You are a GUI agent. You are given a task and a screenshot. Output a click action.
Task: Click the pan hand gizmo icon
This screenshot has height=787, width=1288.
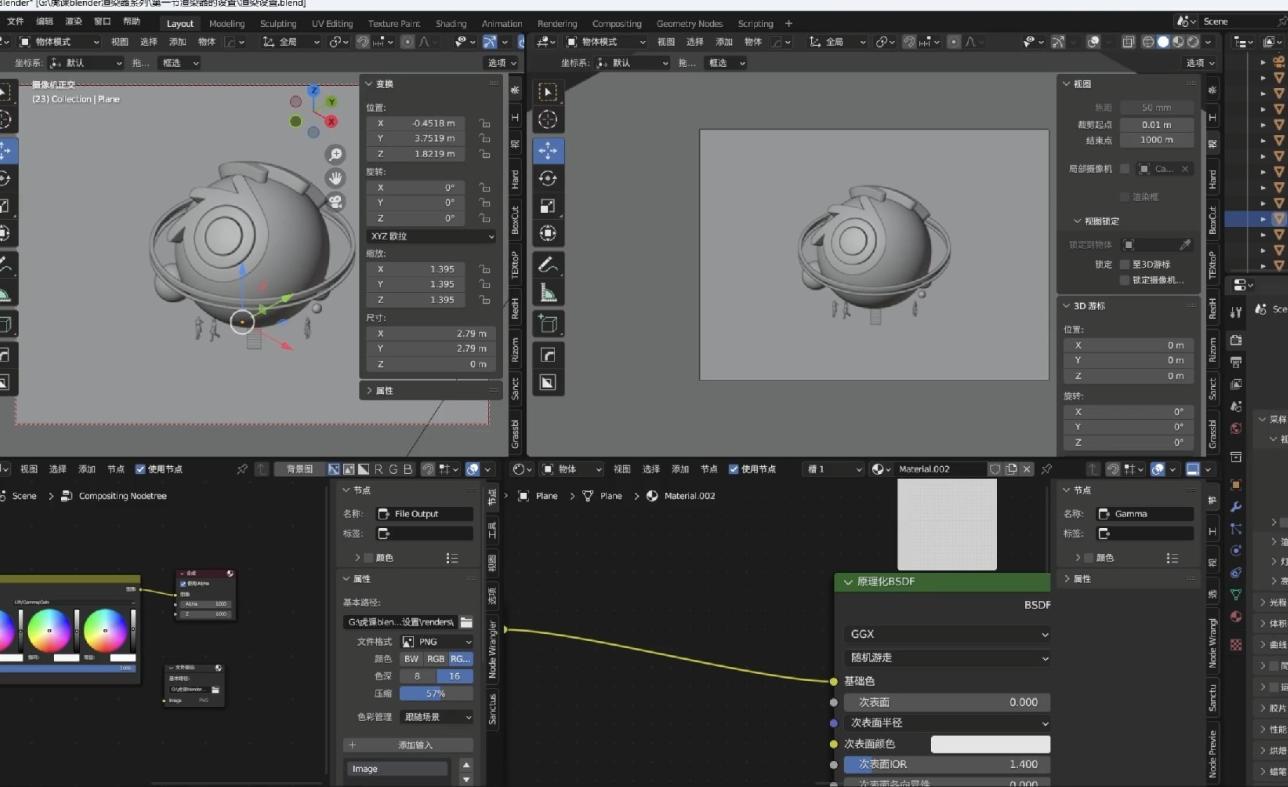tap(335, 178)
